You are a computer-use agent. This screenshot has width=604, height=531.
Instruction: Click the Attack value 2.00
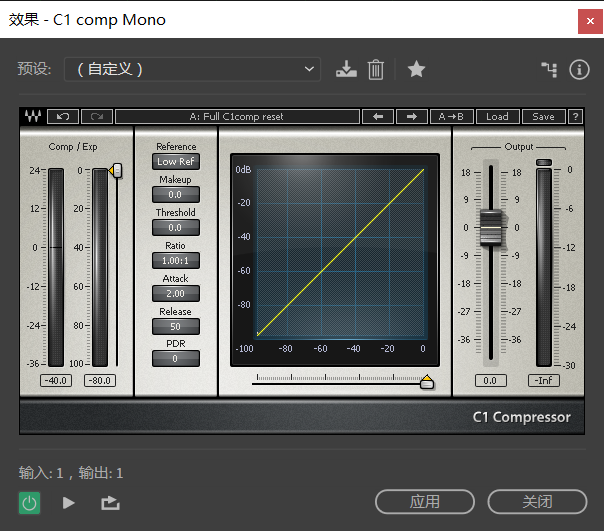[x=176, y=294]
